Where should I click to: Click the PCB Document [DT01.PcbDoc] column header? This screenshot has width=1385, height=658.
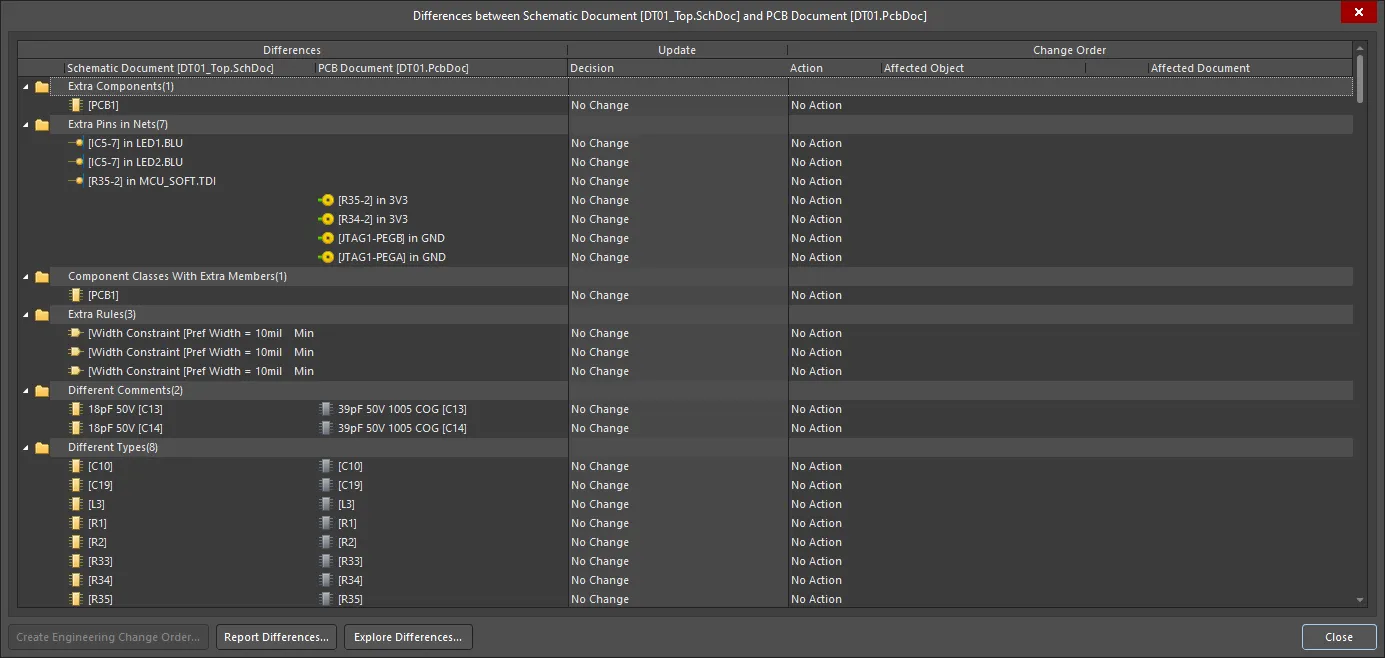392,68
